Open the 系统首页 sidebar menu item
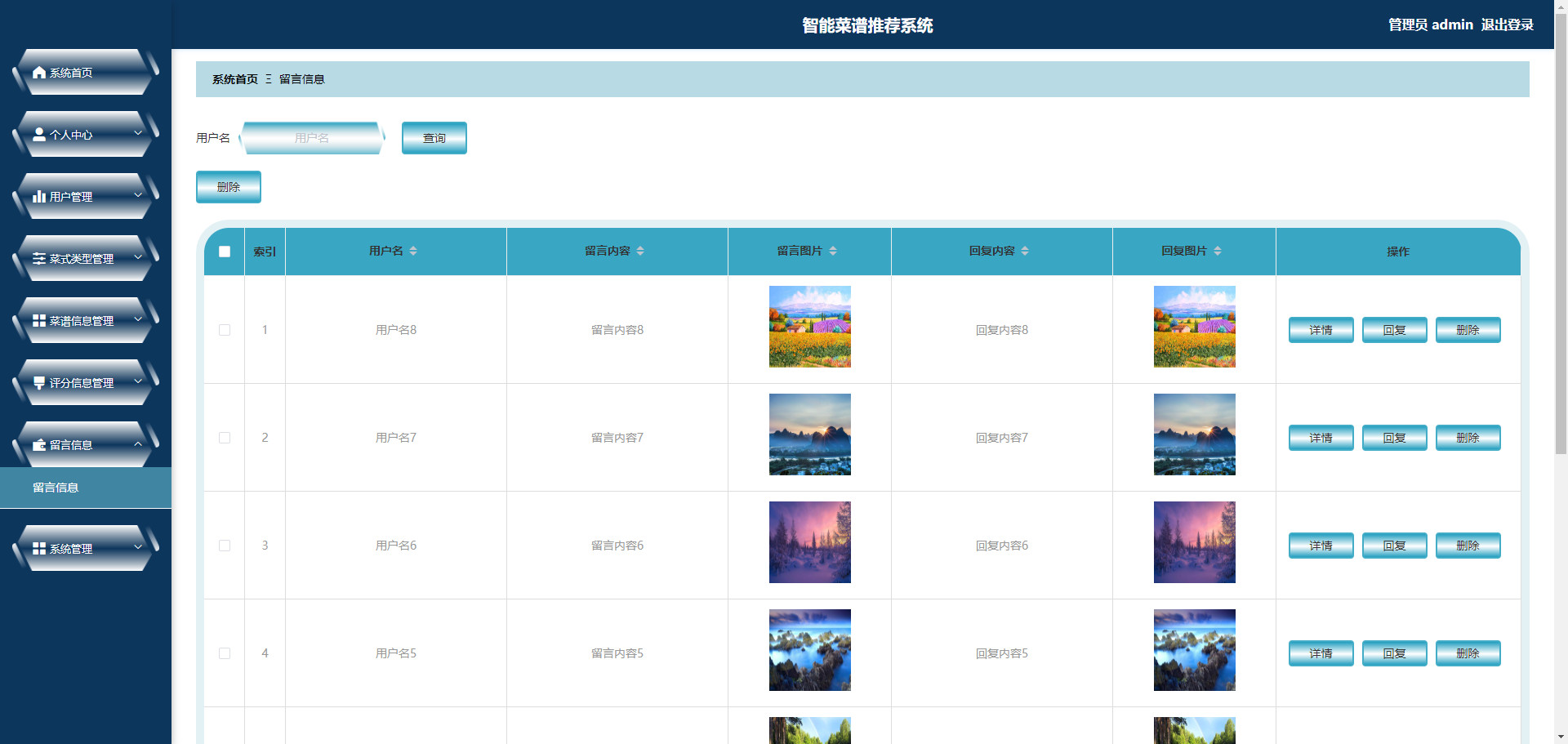Viewport: 1568px width, 744px height. [85, 72]
